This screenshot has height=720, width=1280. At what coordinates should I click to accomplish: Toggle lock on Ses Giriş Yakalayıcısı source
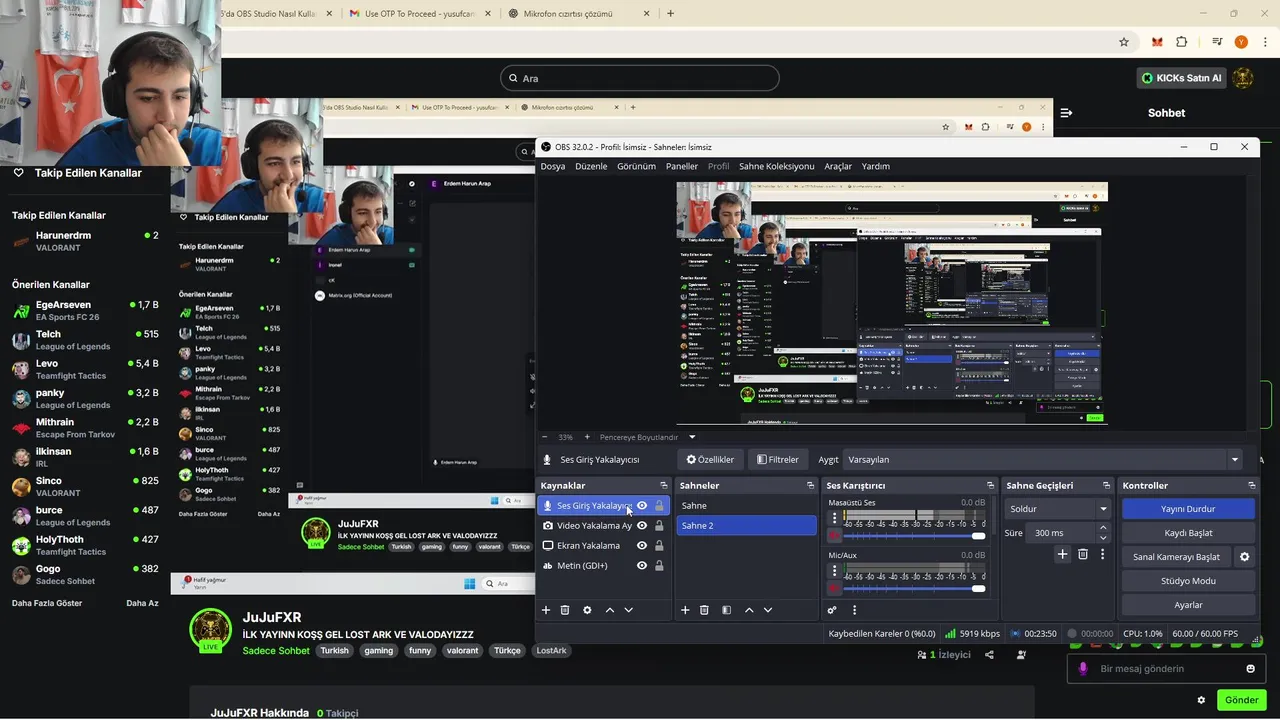click(x=659, y=506)
